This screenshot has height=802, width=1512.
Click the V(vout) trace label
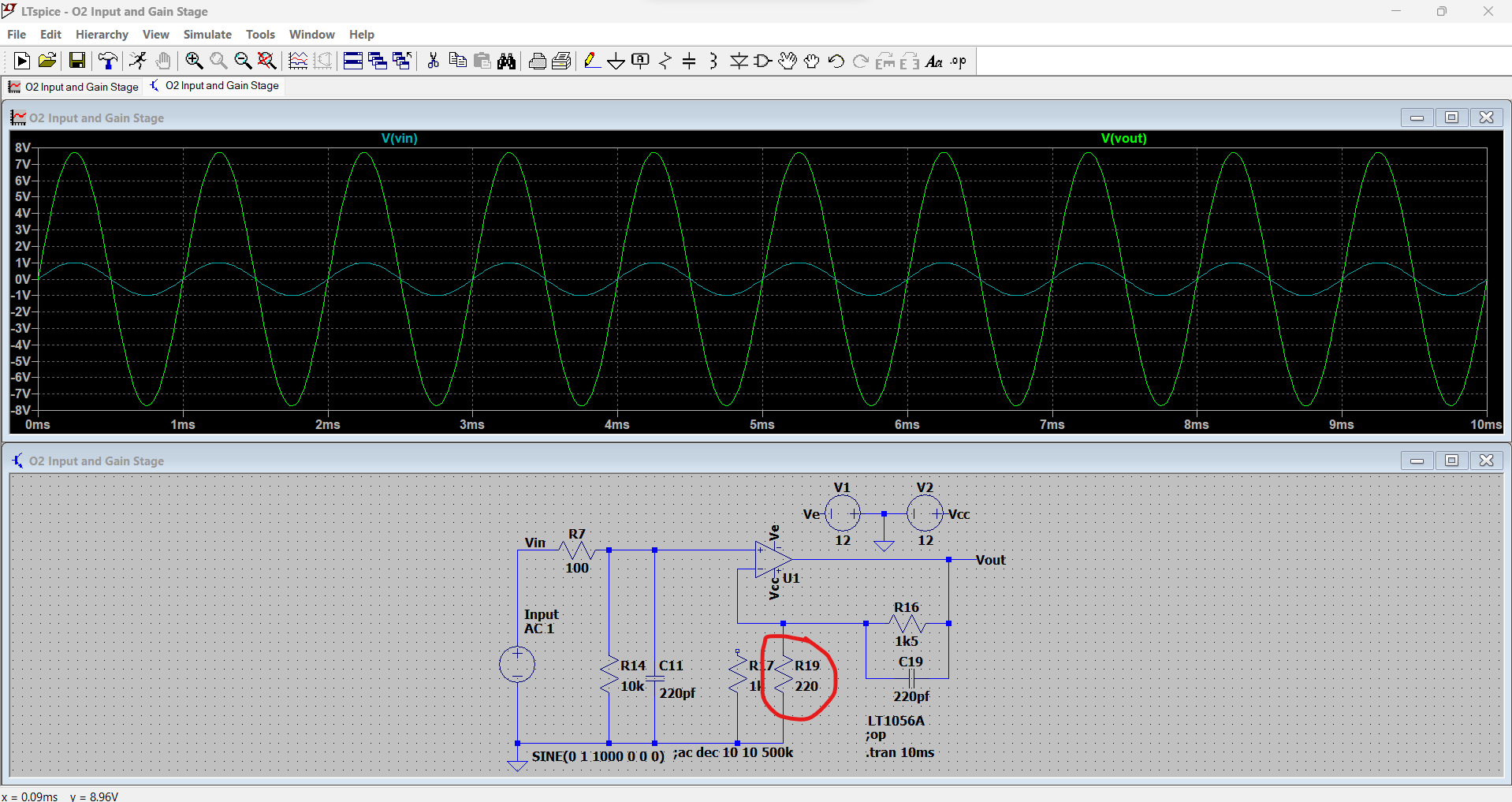1123,138
